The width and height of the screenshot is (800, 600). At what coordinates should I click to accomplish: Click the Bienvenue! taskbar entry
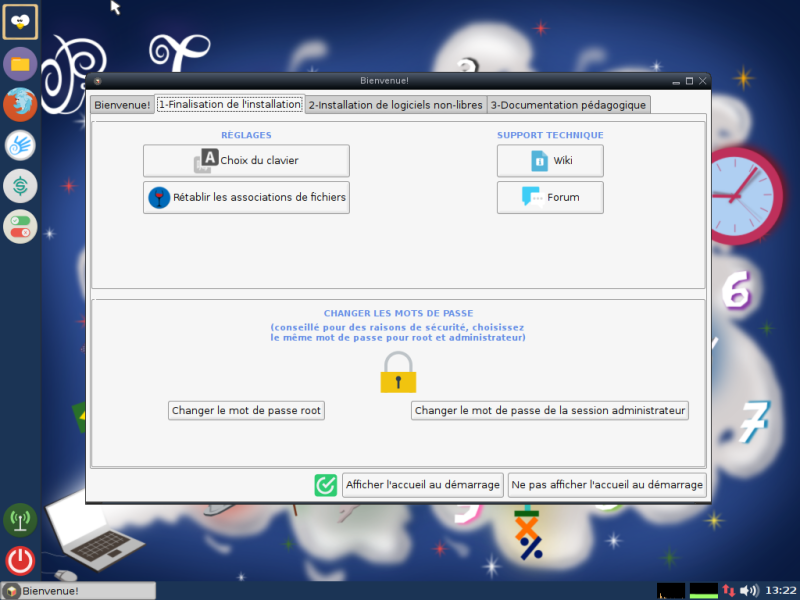(x=79, y=591)
